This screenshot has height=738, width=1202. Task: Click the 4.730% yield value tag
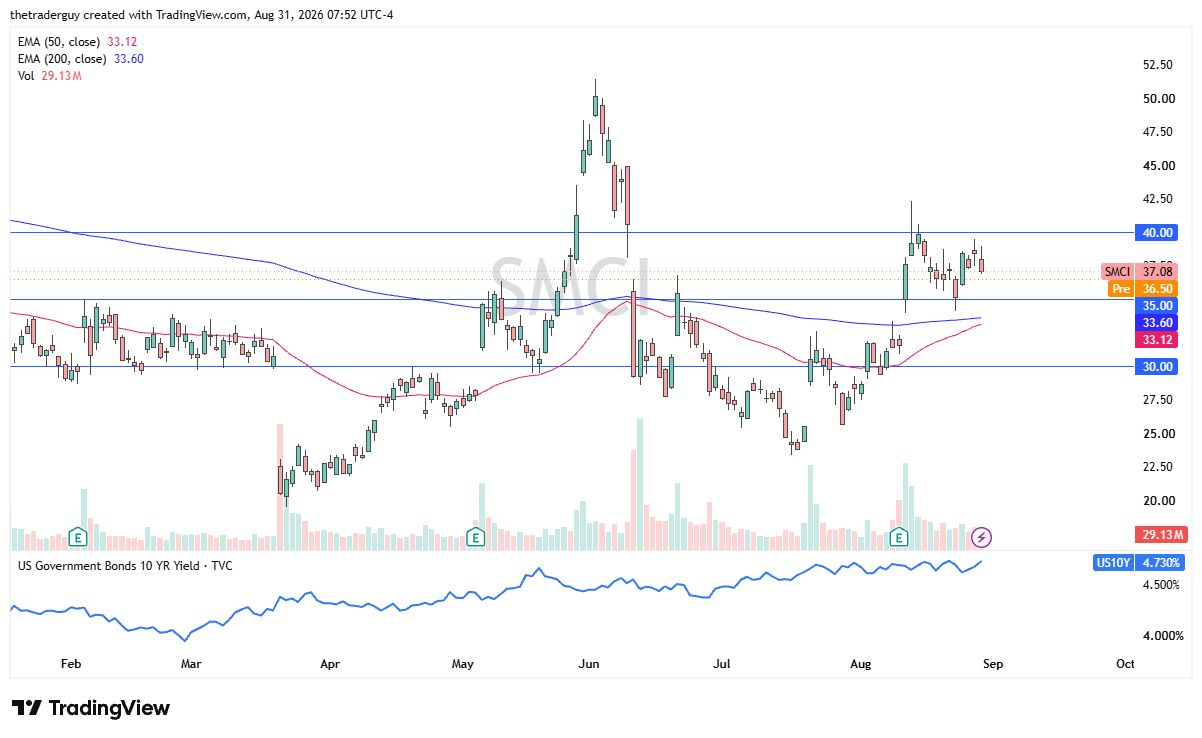point(1162,563)
